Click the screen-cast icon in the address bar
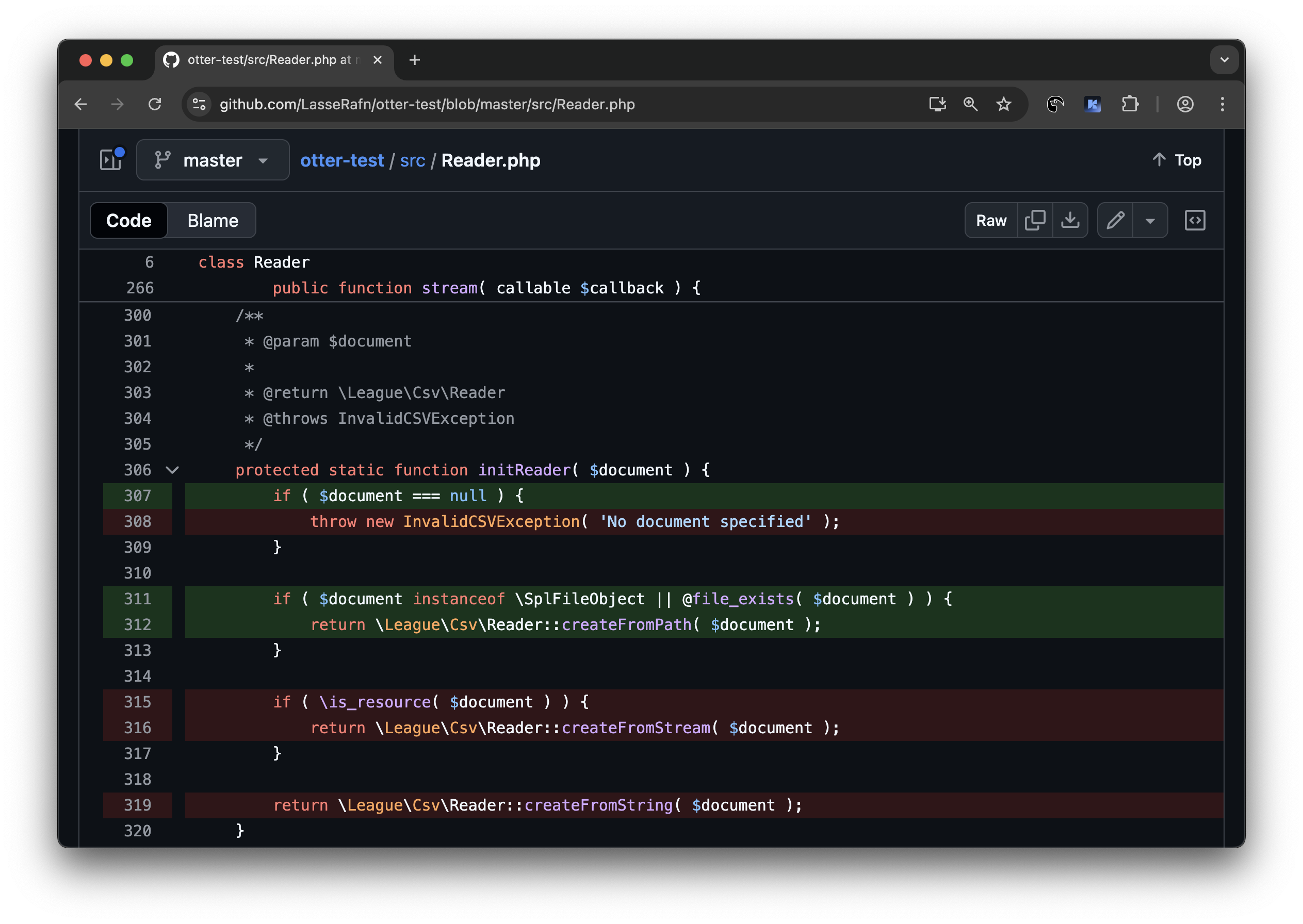 click(x=937, y=104)
